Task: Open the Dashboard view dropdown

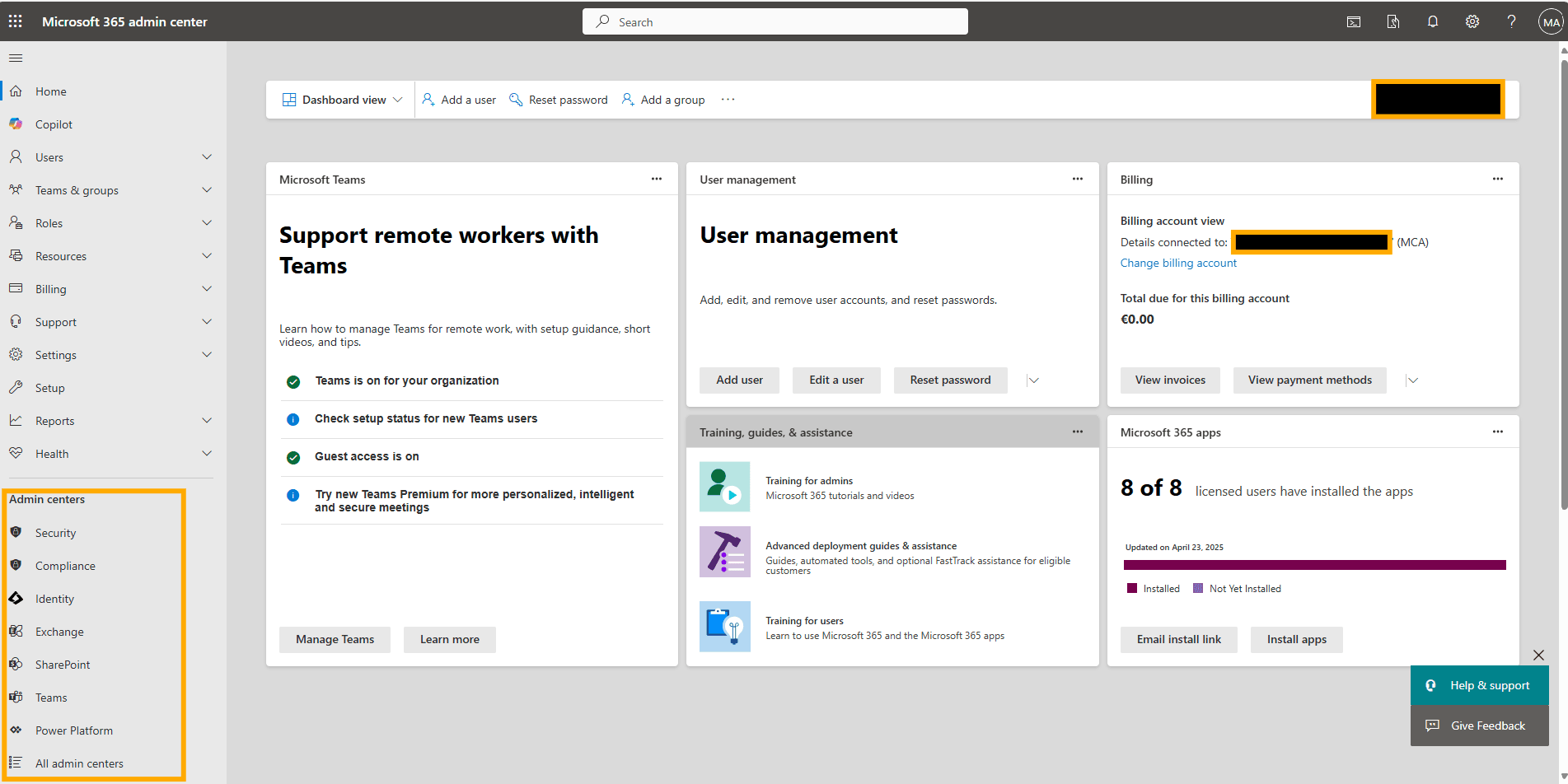Action: pos(341,99)
